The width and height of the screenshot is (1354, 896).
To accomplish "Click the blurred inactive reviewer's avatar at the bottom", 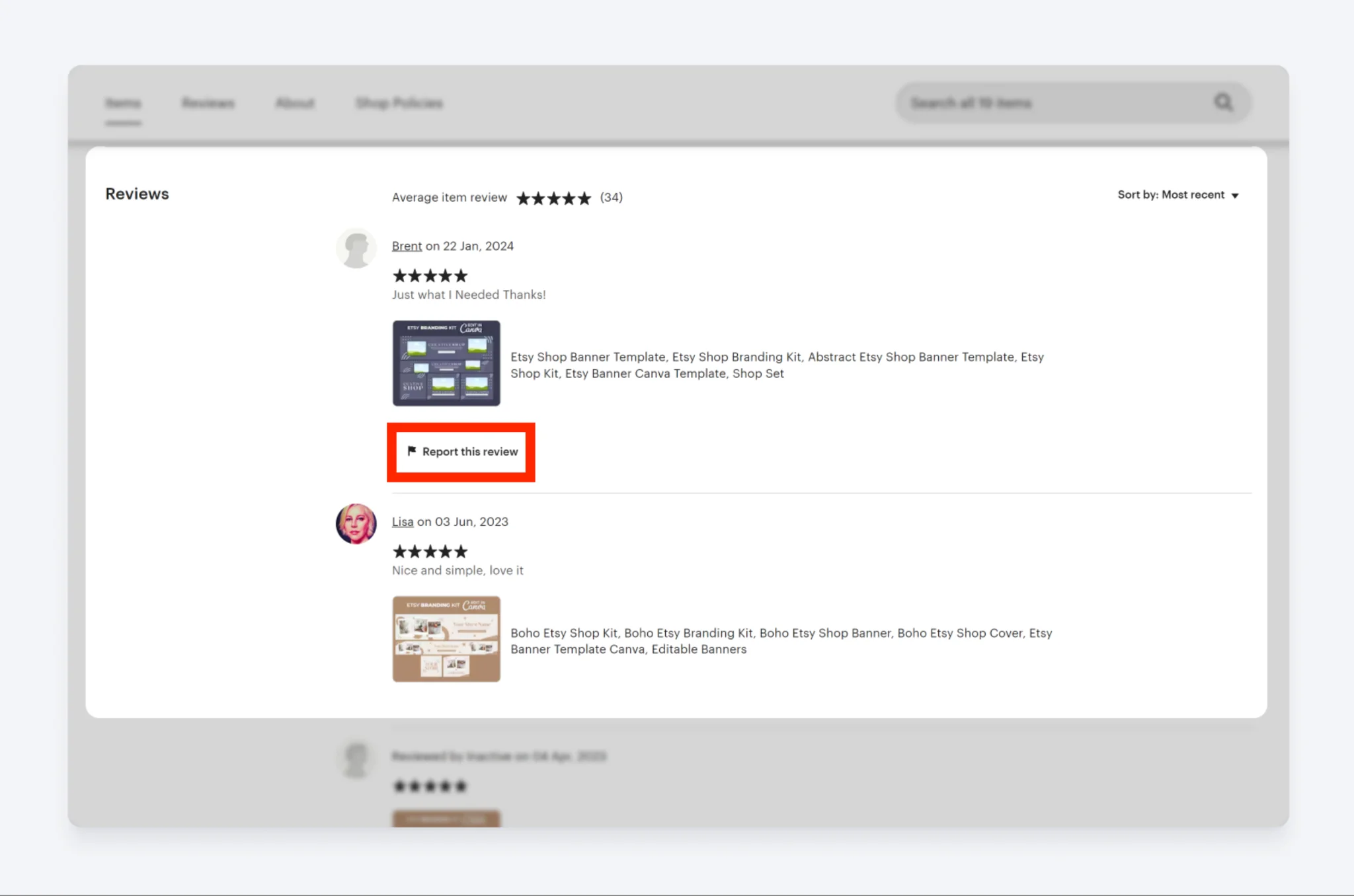I will (356, 759).
